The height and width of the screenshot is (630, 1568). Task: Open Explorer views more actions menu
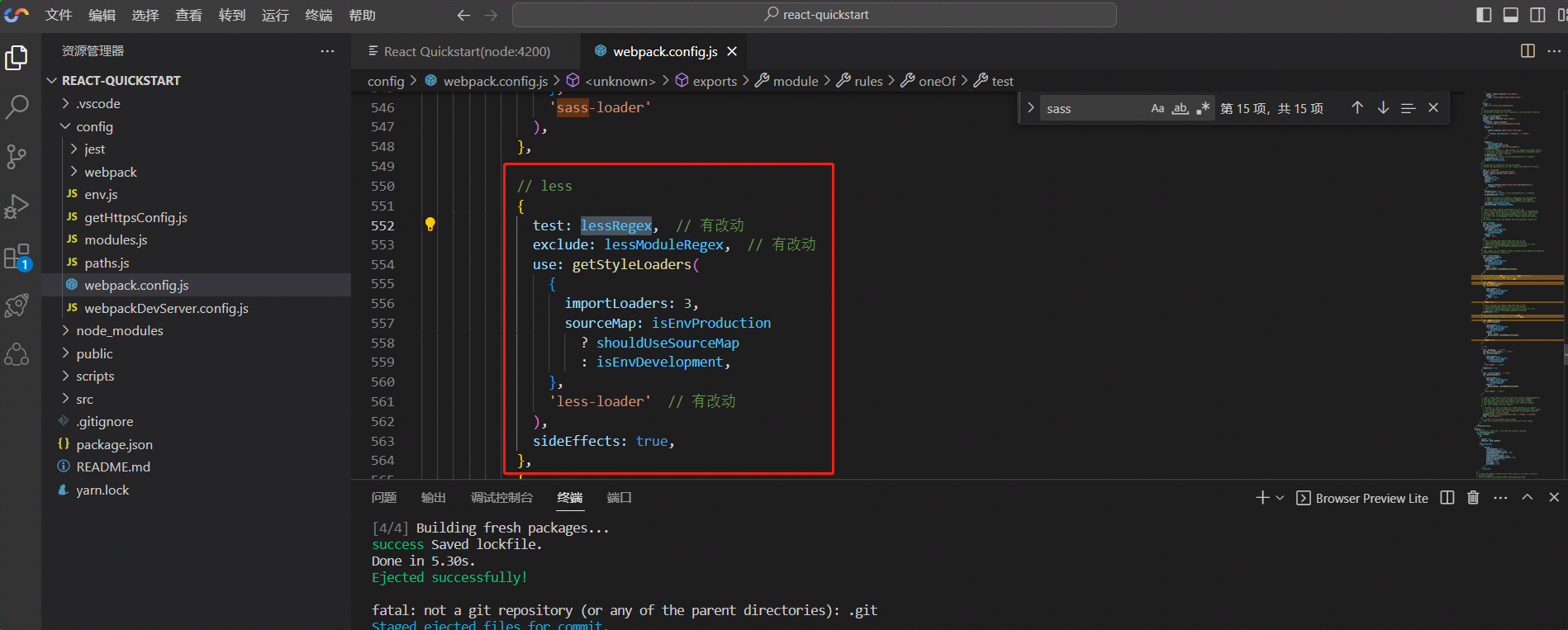click(327, 51)
